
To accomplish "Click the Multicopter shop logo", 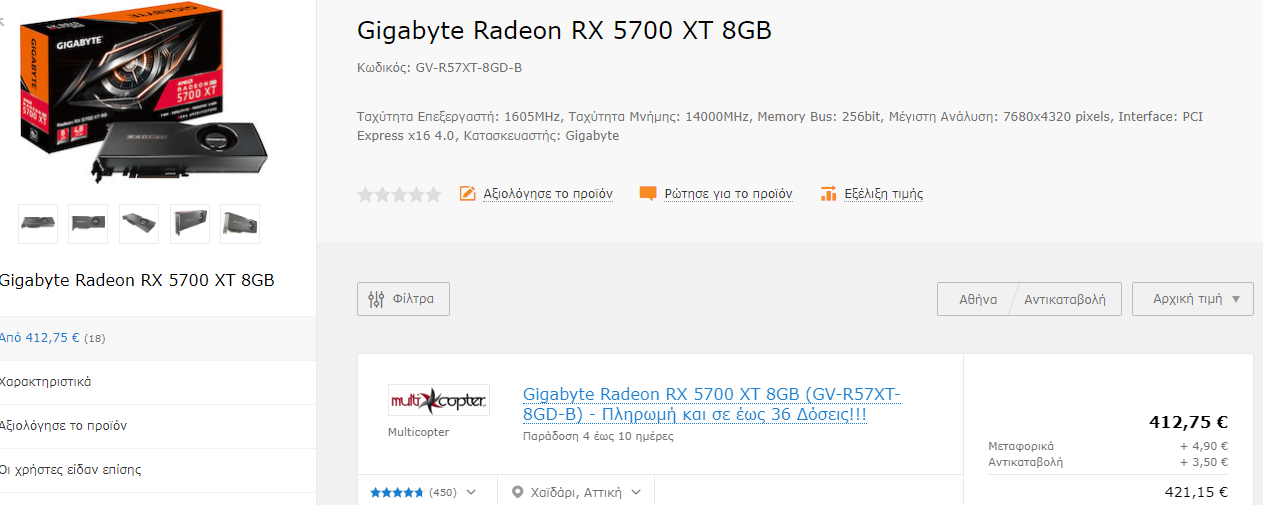I will (x=439, y=400).
